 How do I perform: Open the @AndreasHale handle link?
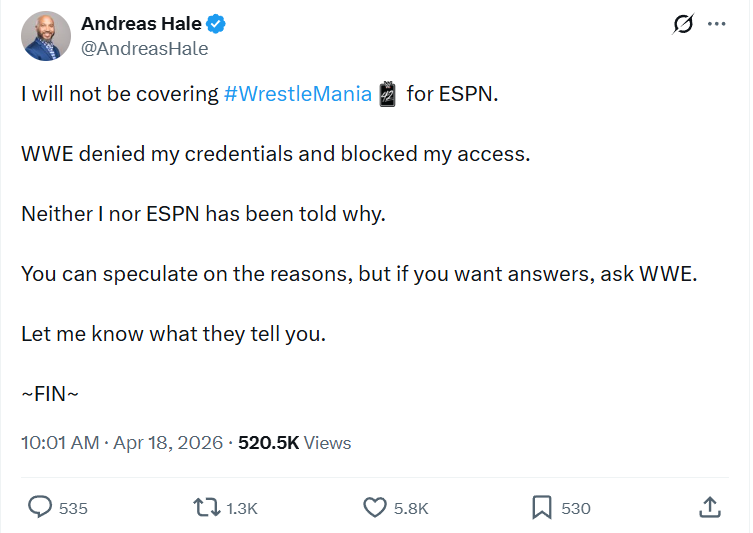coord(144,48)
